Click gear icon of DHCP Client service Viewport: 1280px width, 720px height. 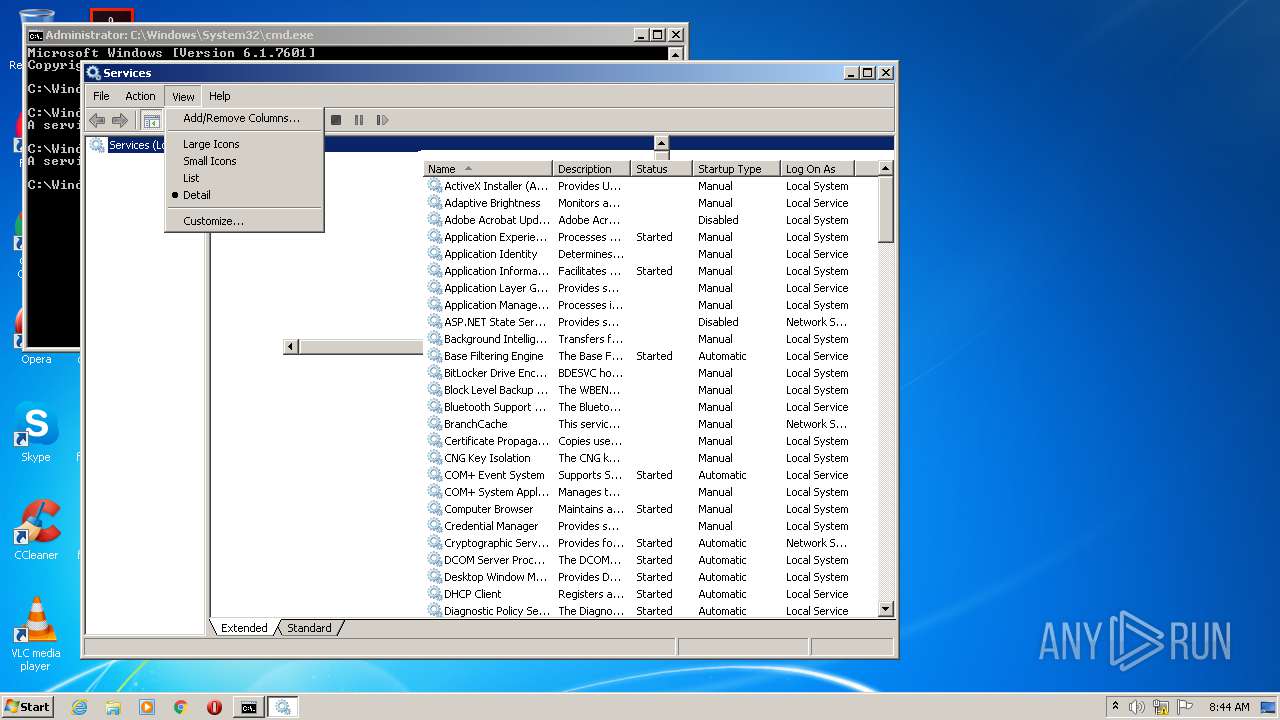435,594
